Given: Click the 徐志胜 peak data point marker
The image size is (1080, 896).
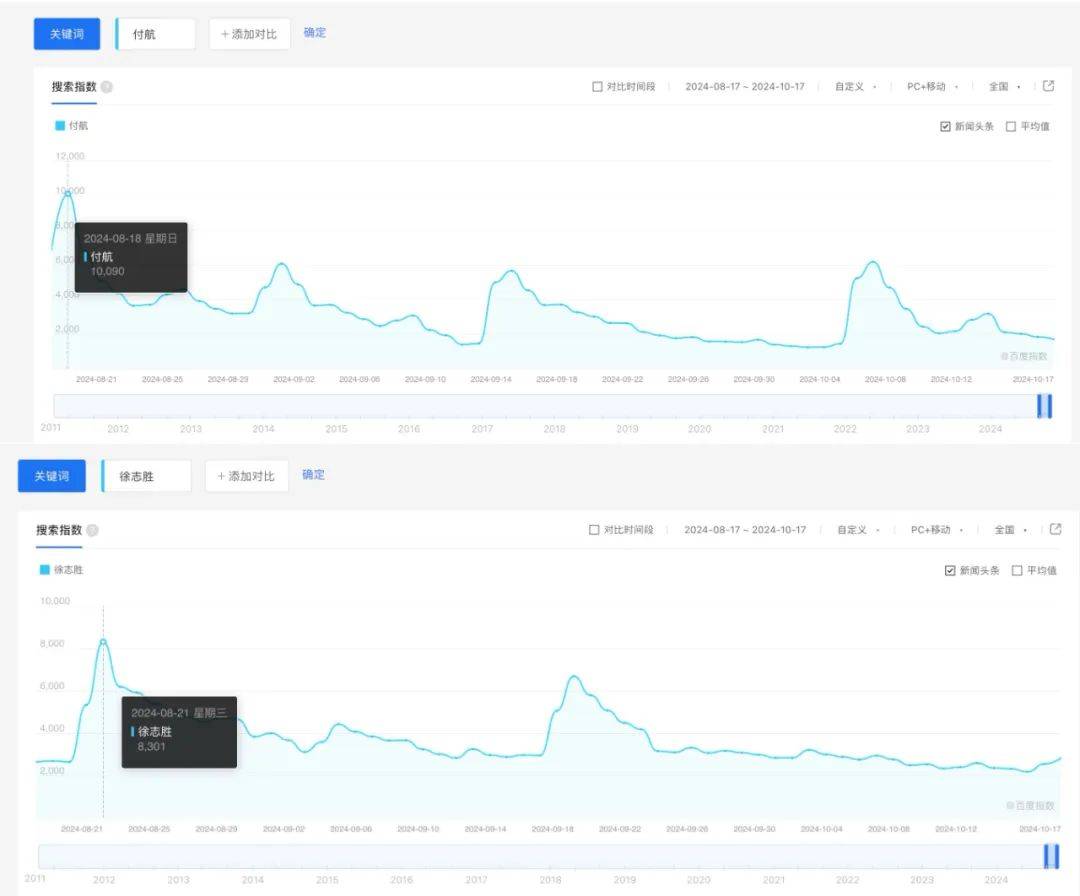Looking at the screenshot, I should [103, 641].
